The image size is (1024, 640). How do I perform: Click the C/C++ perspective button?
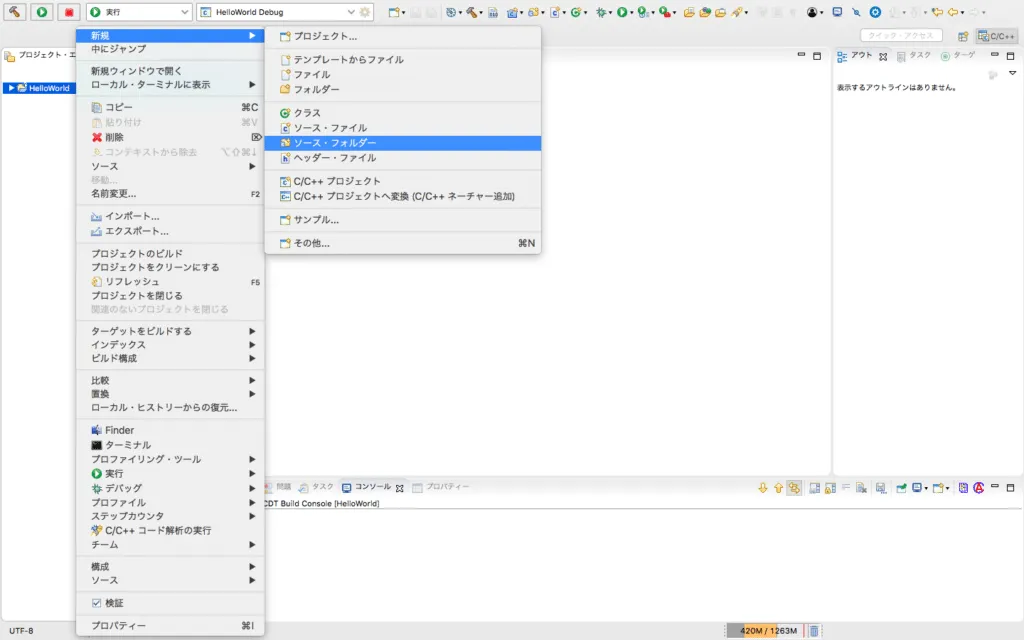pos(997,36)
